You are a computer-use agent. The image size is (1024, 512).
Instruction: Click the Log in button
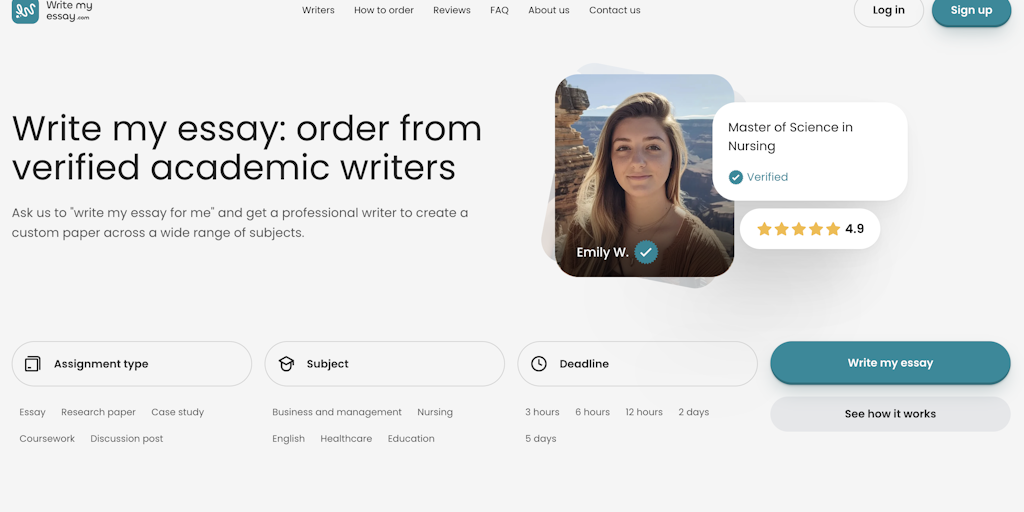[x=889, y=10]
